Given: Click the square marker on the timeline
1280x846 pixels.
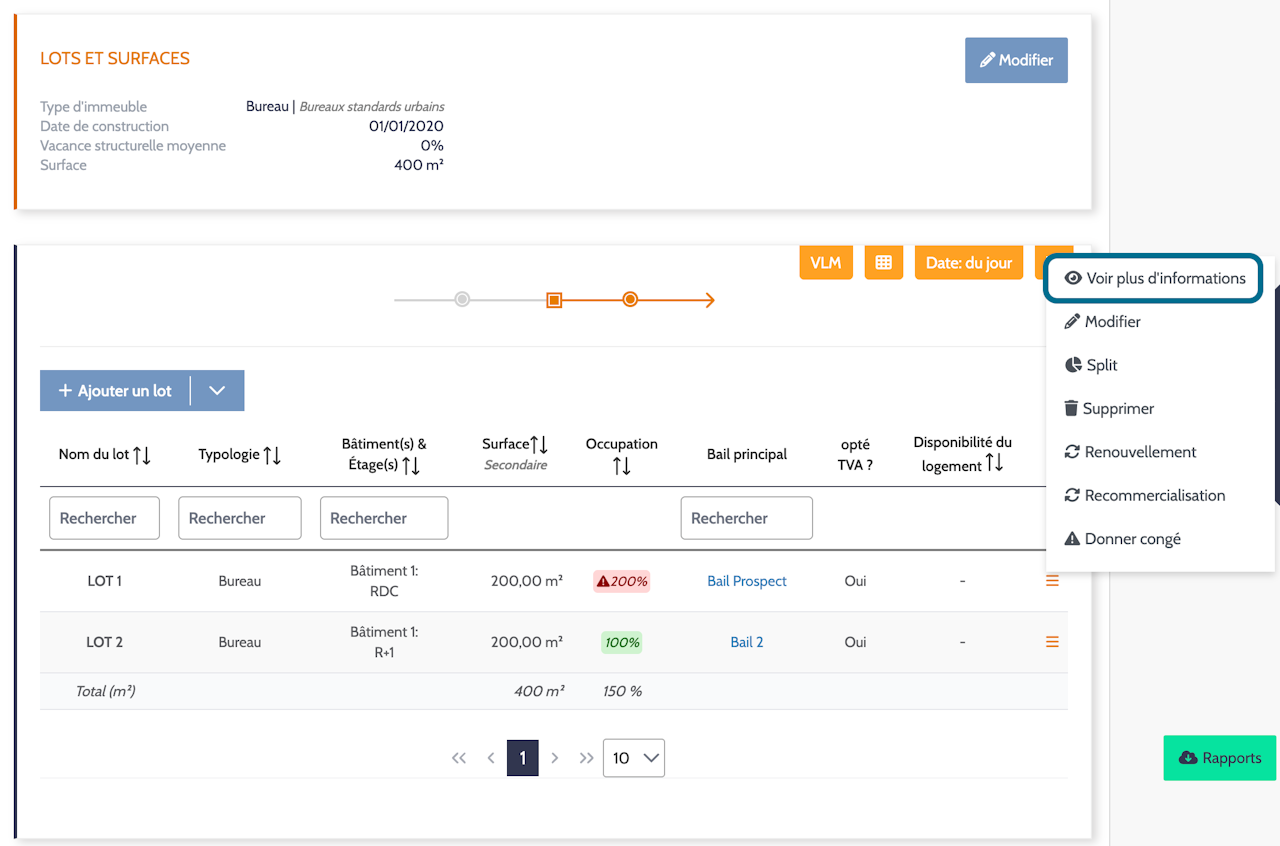Looking at the screenshot, I should point(554,300).
